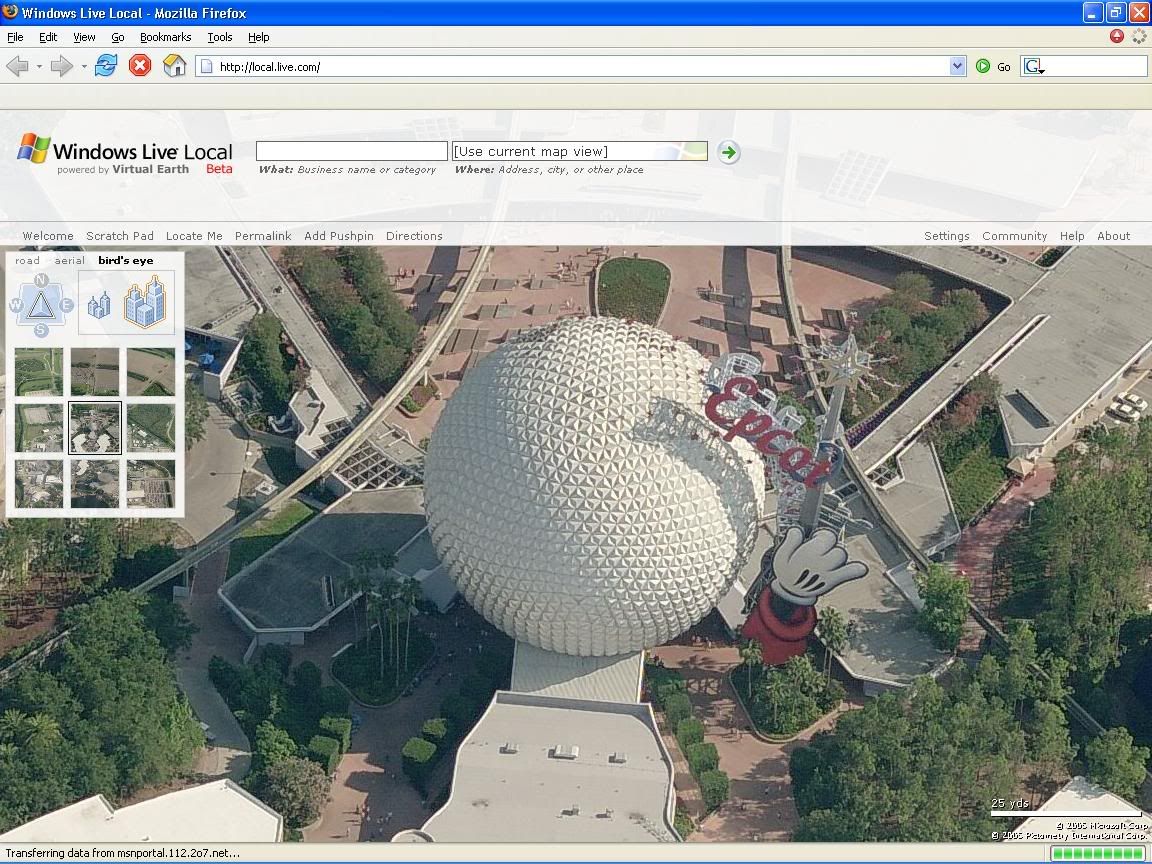Click the Forward navigation arrow
1152x864 pixels.
click(62, 66)
